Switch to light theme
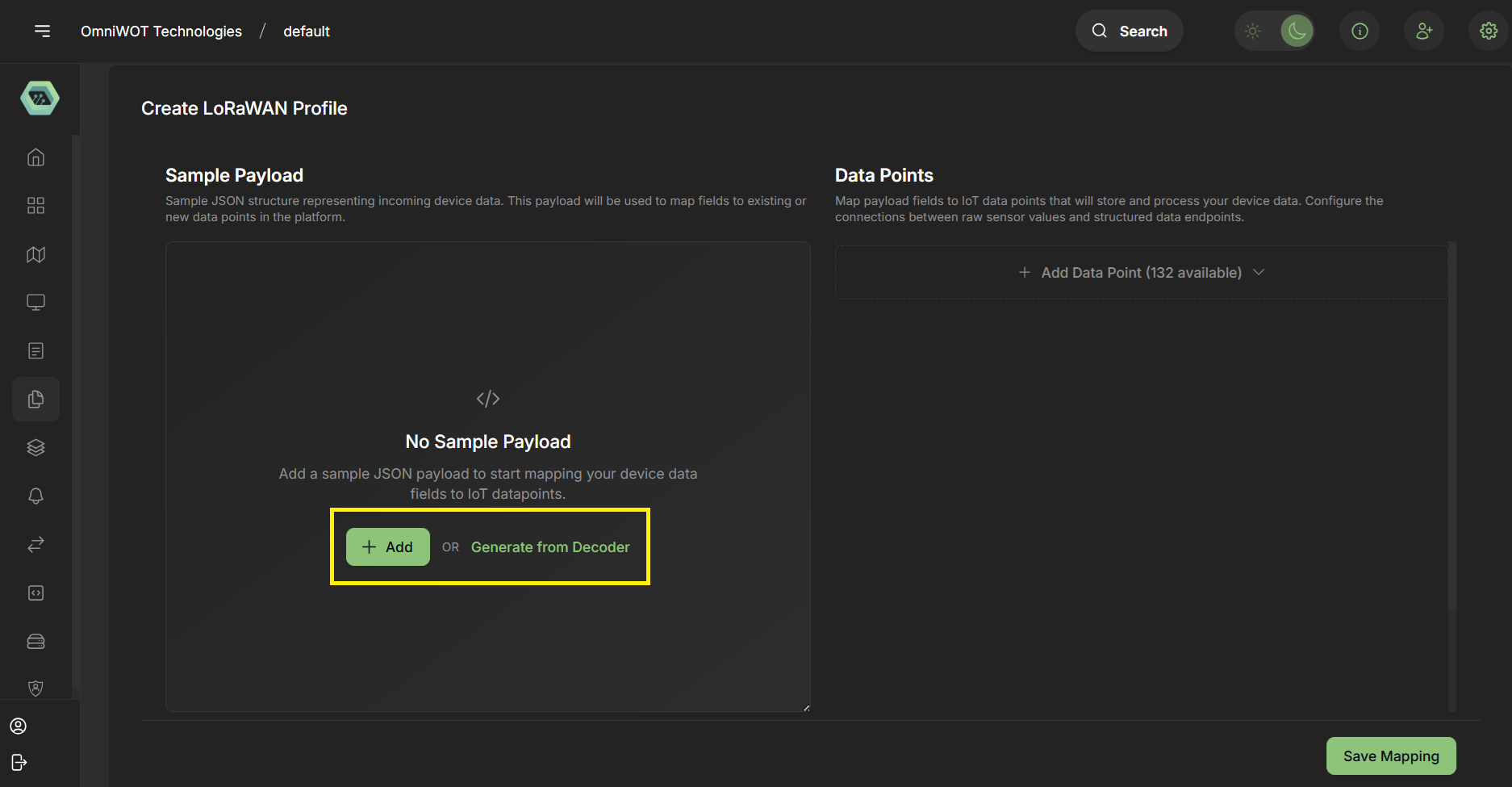The image size is (1512, 787). tap(1253, 31)
